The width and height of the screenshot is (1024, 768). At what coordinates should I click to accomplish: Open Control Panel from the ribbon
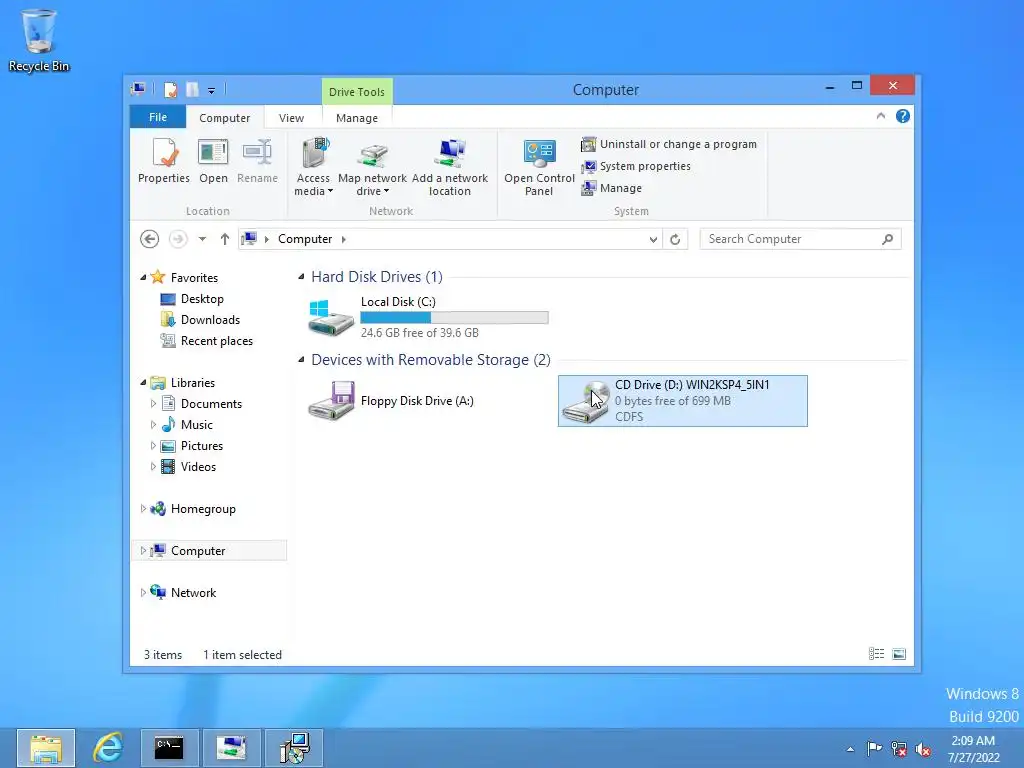[539, 167]
